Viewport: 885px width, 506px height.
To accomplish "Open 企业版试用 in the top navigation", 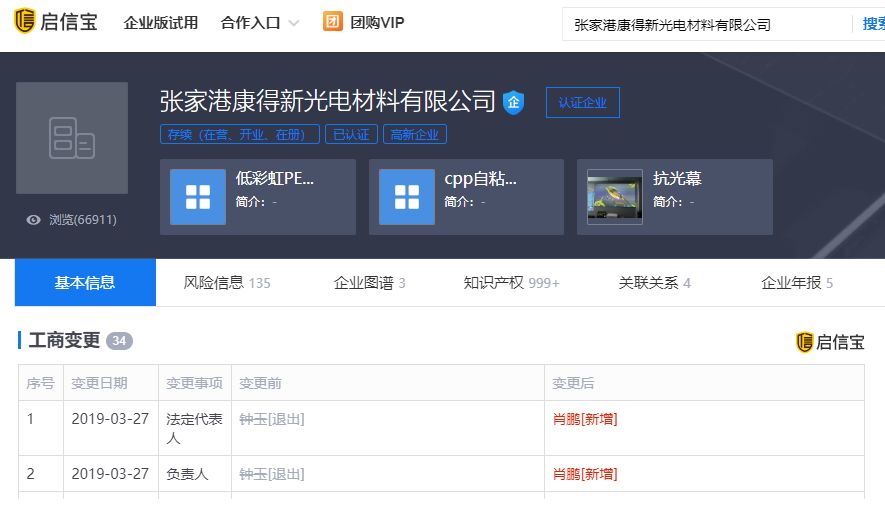I will (160, 23).
